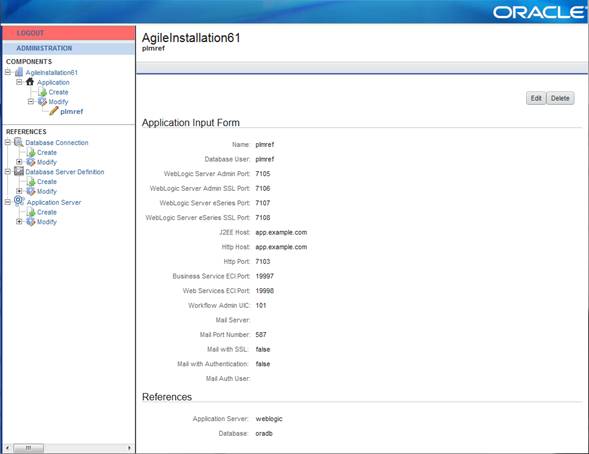This screenshot has height=454, width=589.
Task: Expand Modify under Database Server Definition
Action: point(19,191)
